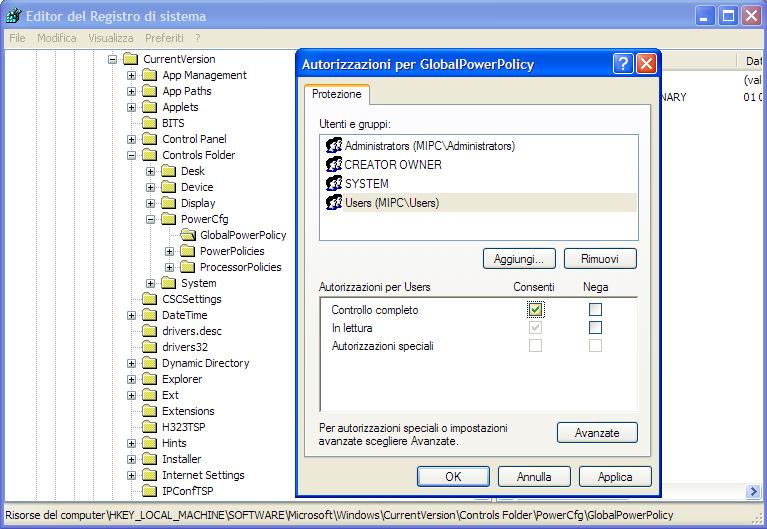Click the Registry Editor title bar icon

point(13,16)
